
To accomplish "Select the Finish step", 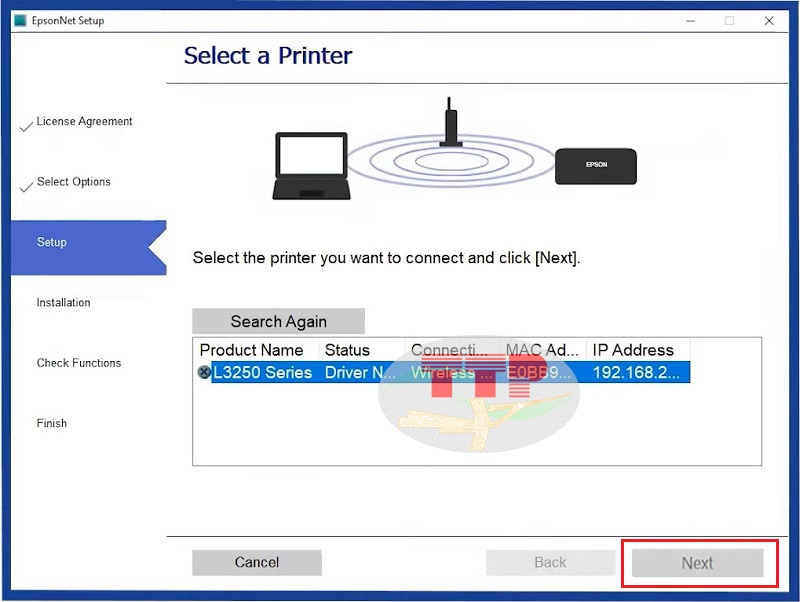I will (52, 423).
